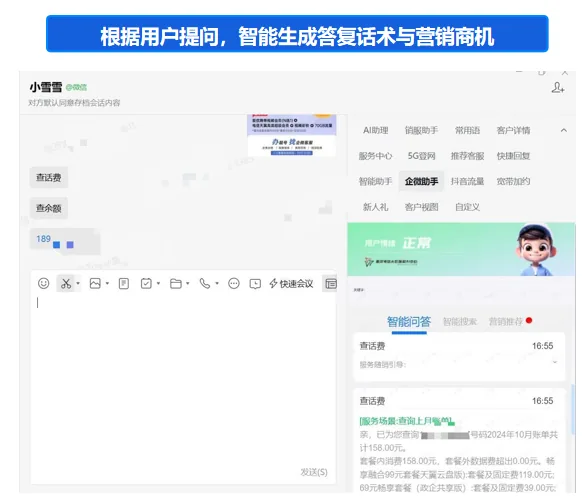Screen dimensions: 585x504
Task: Expand the image icon dropdown arrow
Action: (x=107, y=284)
